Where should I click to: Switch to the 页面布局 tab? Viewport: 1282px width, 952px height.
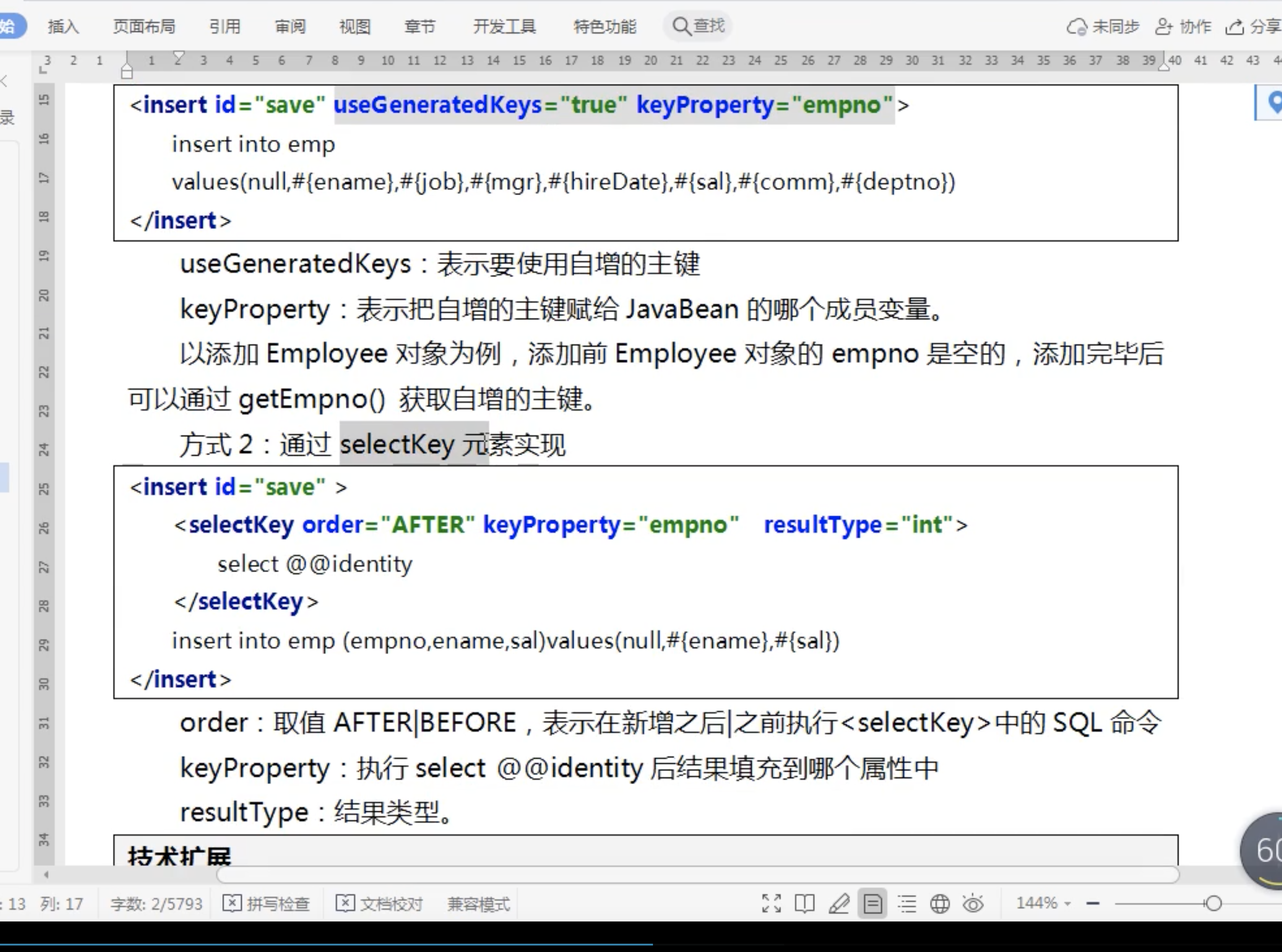pos(144,26)
